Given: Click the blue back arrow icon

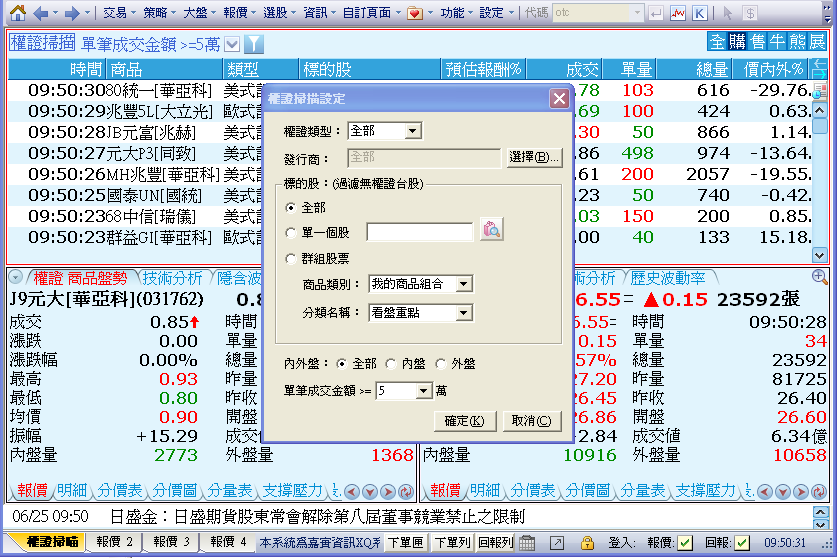Looking at the screenshot, I should point(40,13).
